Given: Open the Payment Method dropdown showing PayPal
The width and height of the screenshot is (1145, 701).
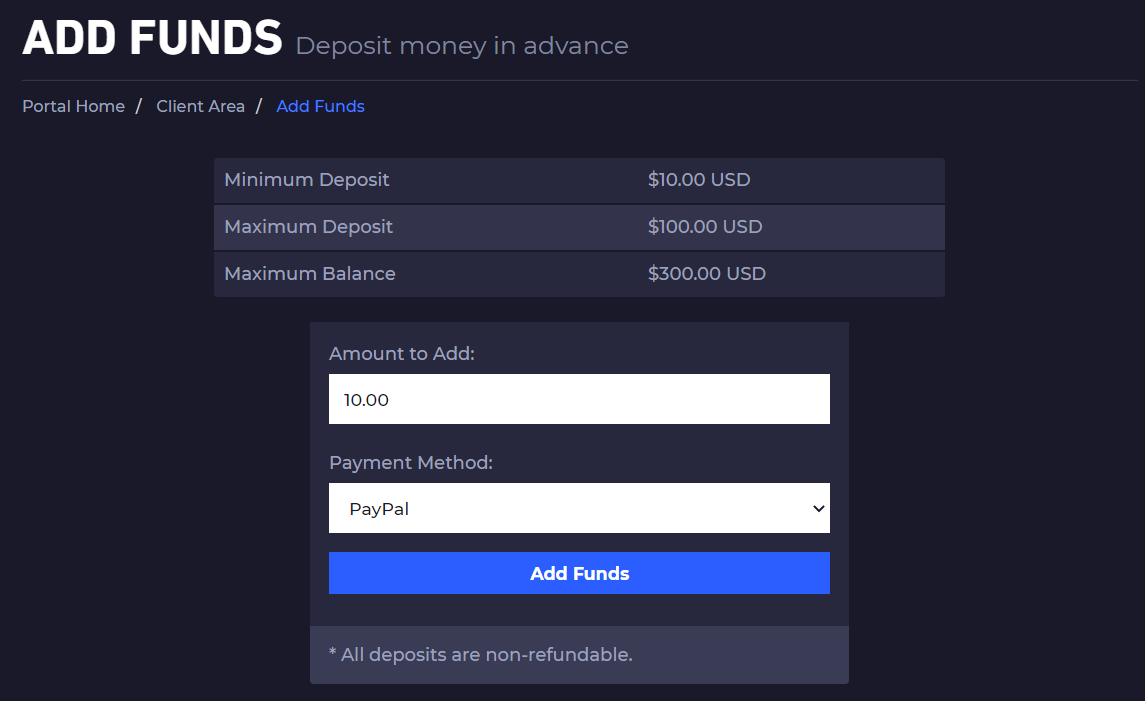Looking at the screenshot, I should pyautogui.click(x=570, y=508).
